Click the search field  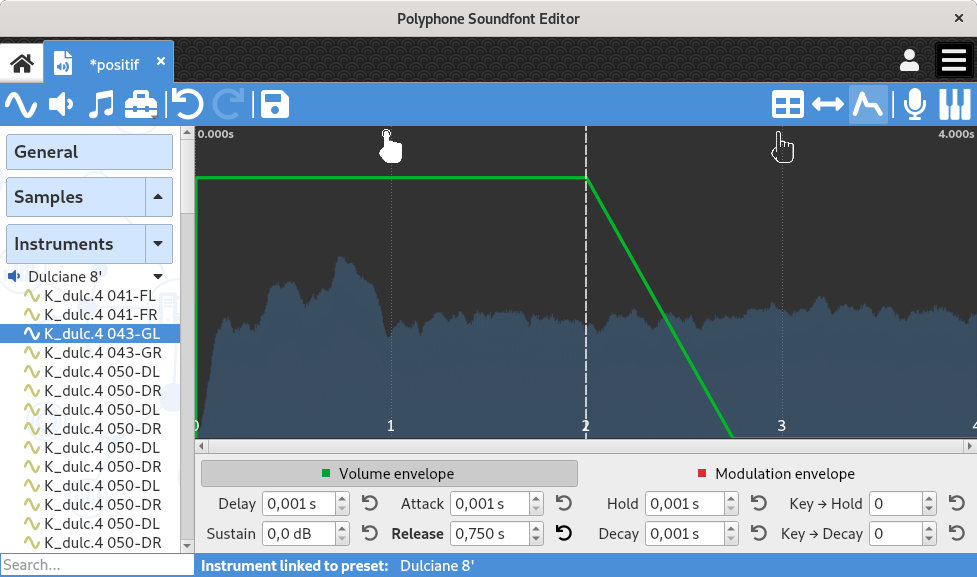(x=97, y=565)
